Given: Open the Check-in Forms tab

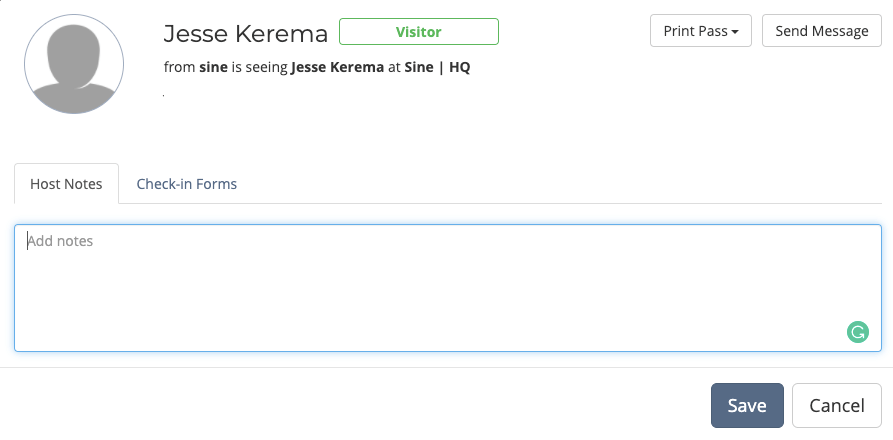Looking at the screenshot, I should [x=187, y=184].
